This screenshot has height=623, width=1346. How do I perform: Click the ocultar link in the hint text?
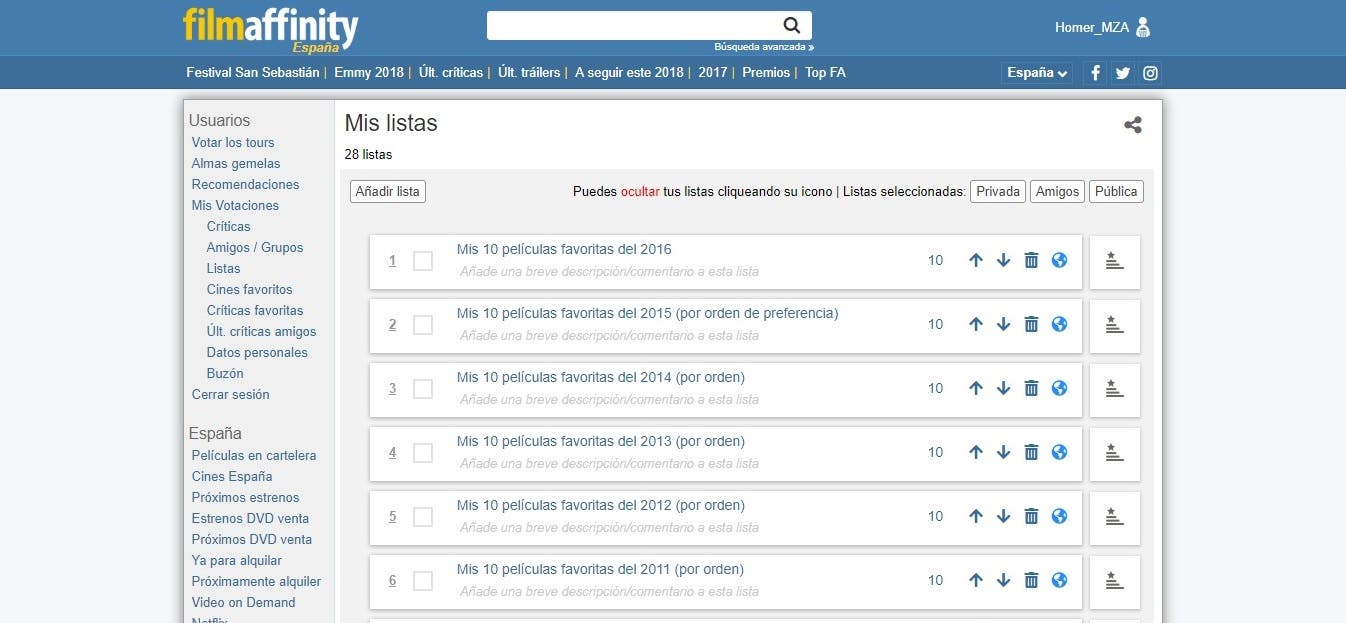pyautogui.click(x=640, y=191)
